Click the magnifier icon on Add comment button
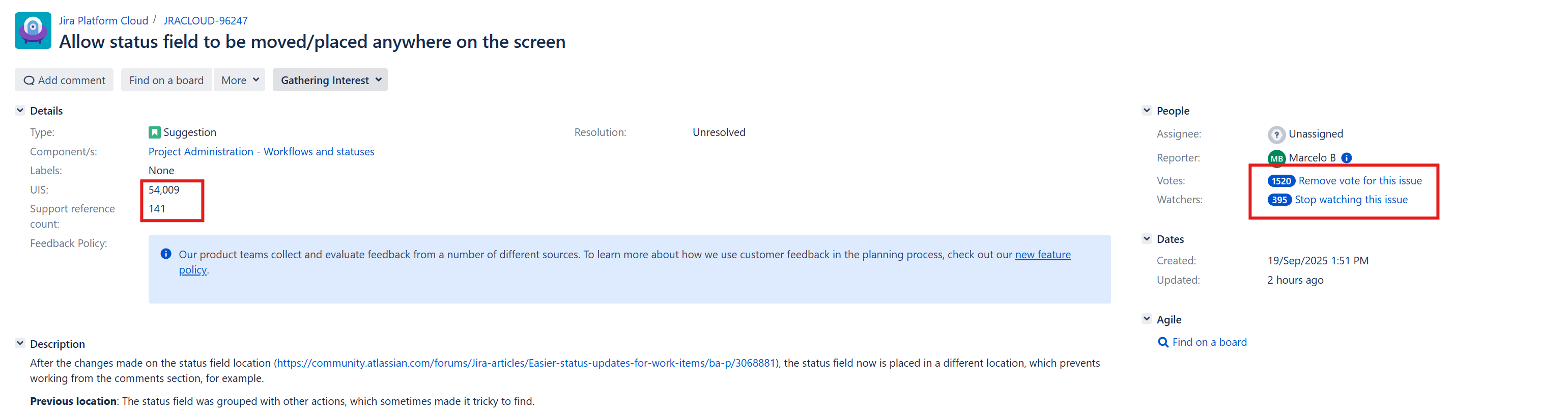 point(29,80)
